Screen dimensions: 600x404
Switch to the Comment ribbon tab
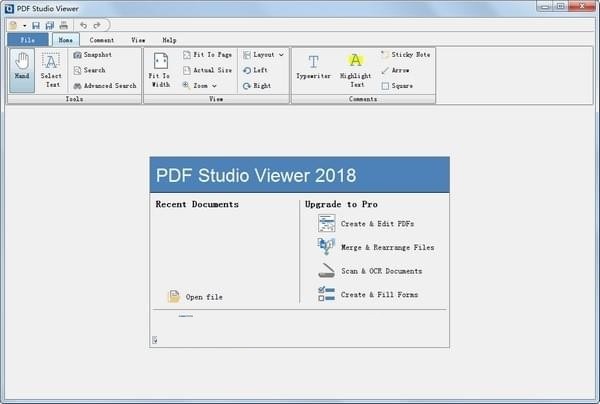102,40
